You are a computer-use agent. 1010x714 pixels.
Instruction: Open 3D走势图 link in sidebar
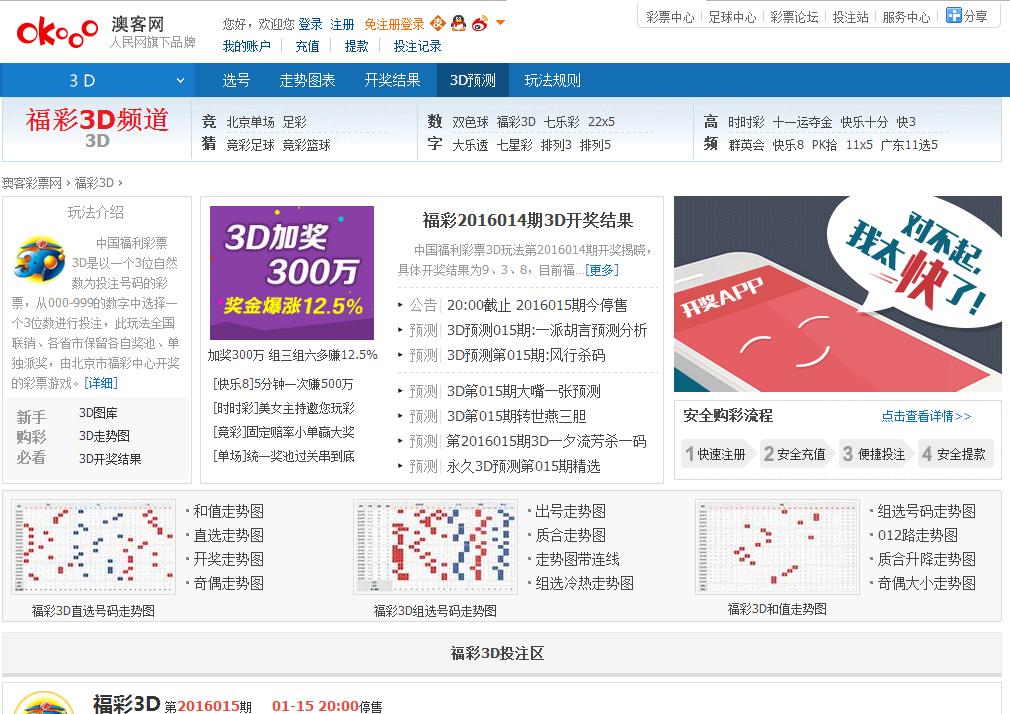pos(104,436)
